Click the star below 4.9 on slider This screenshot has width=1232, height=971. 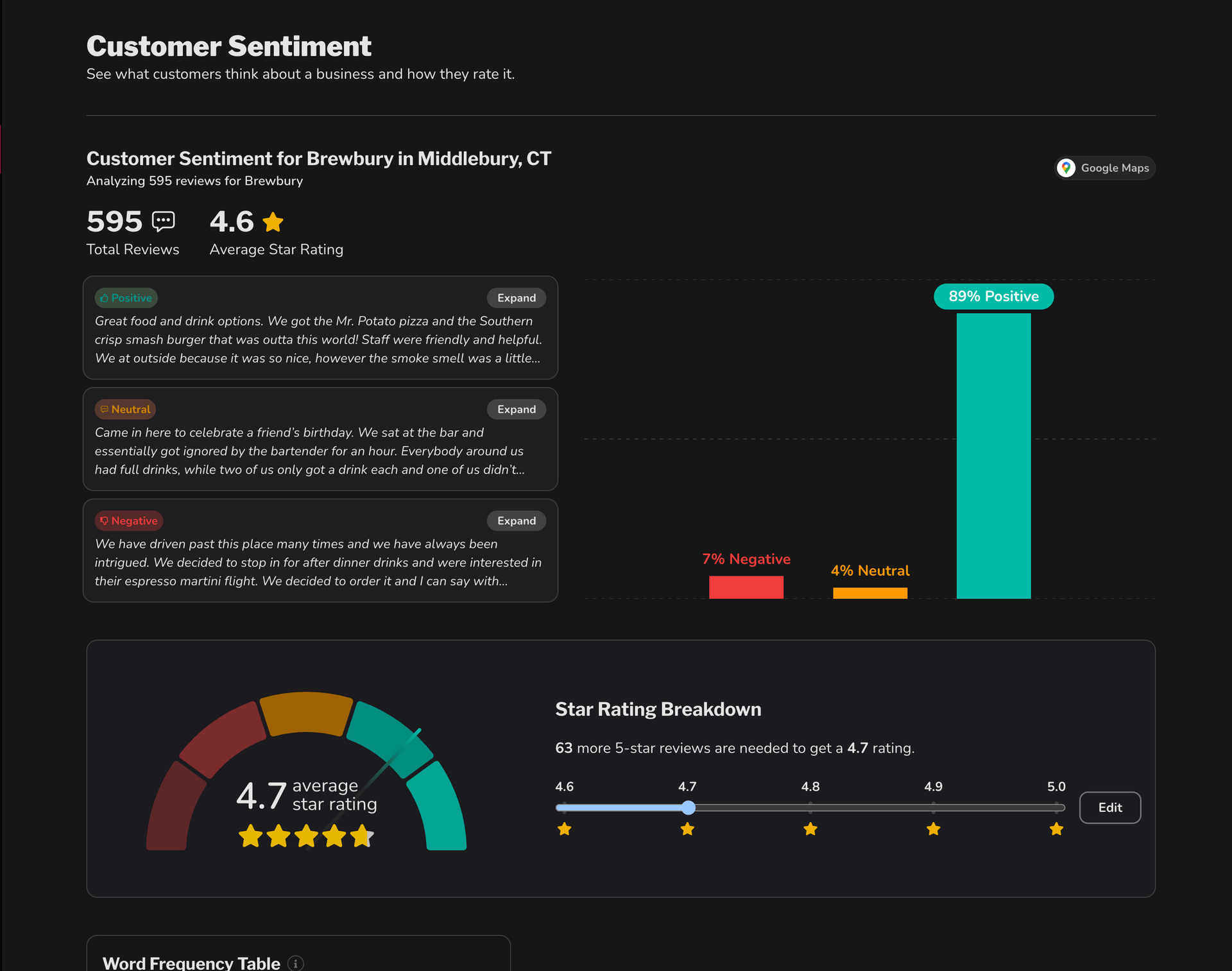934,829
